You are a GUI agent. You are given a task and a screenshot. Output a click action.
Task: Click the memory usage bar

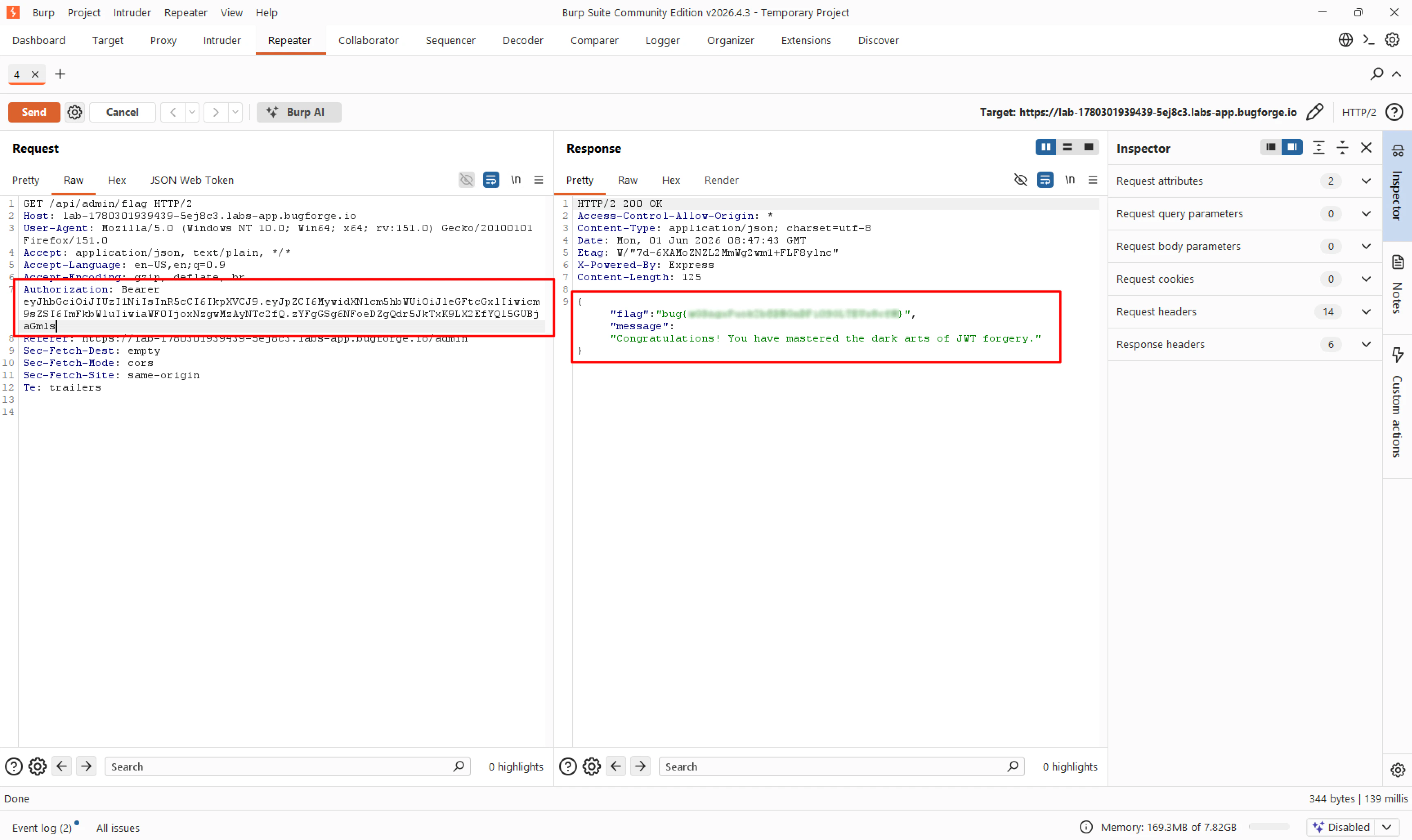pyautogui.click(x=1269, y=827)
